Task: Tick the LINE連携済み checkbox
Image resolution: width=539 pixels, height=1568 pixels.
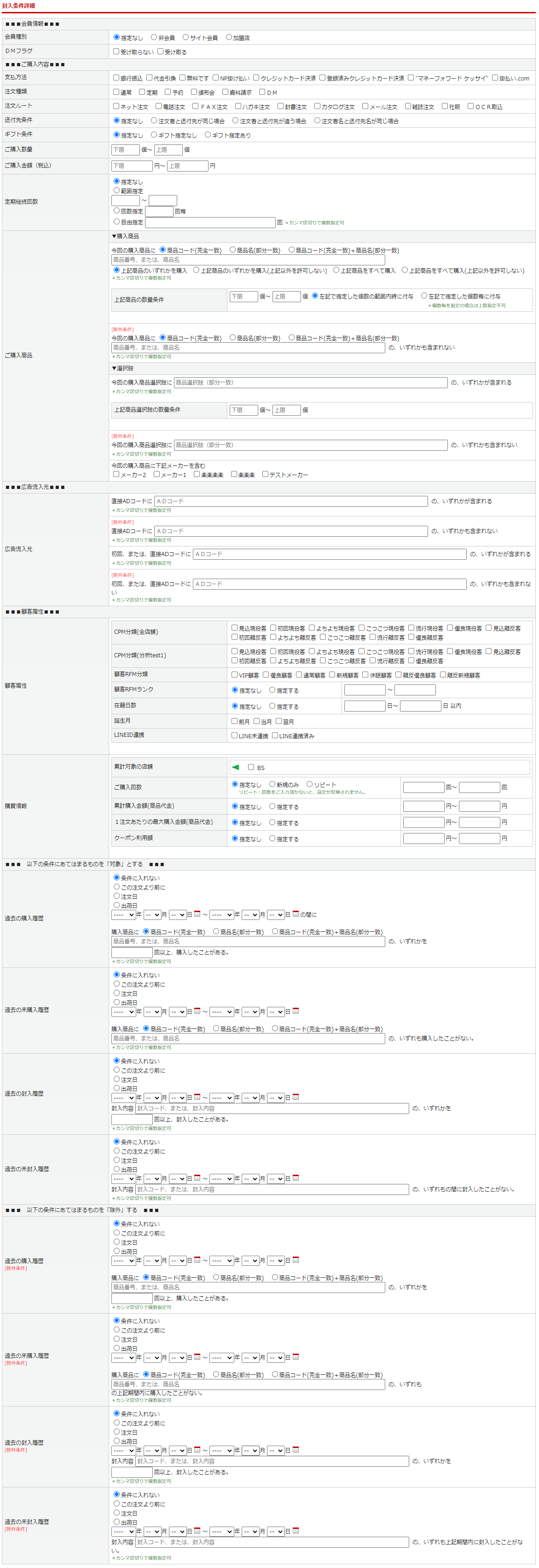Action: coord(275,735)
